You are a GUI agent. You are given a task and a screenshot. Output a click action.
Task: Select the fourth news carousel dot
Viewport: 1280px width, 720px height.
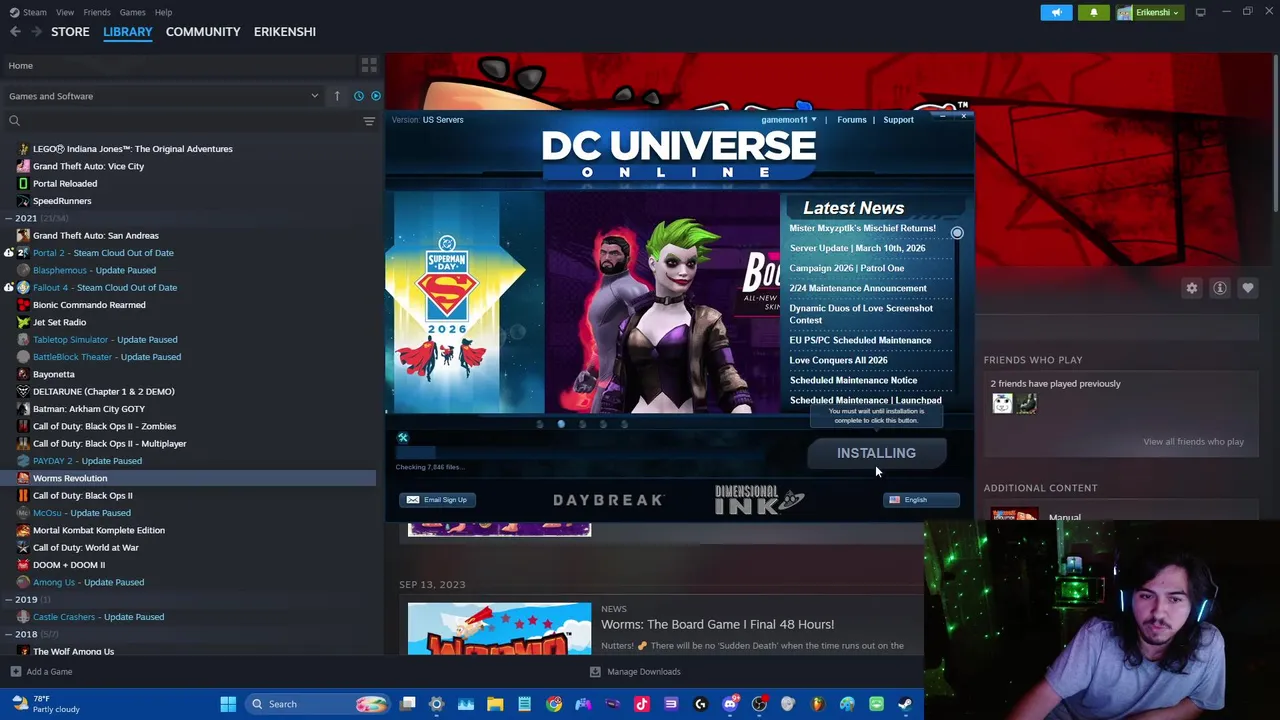(603, 424)
